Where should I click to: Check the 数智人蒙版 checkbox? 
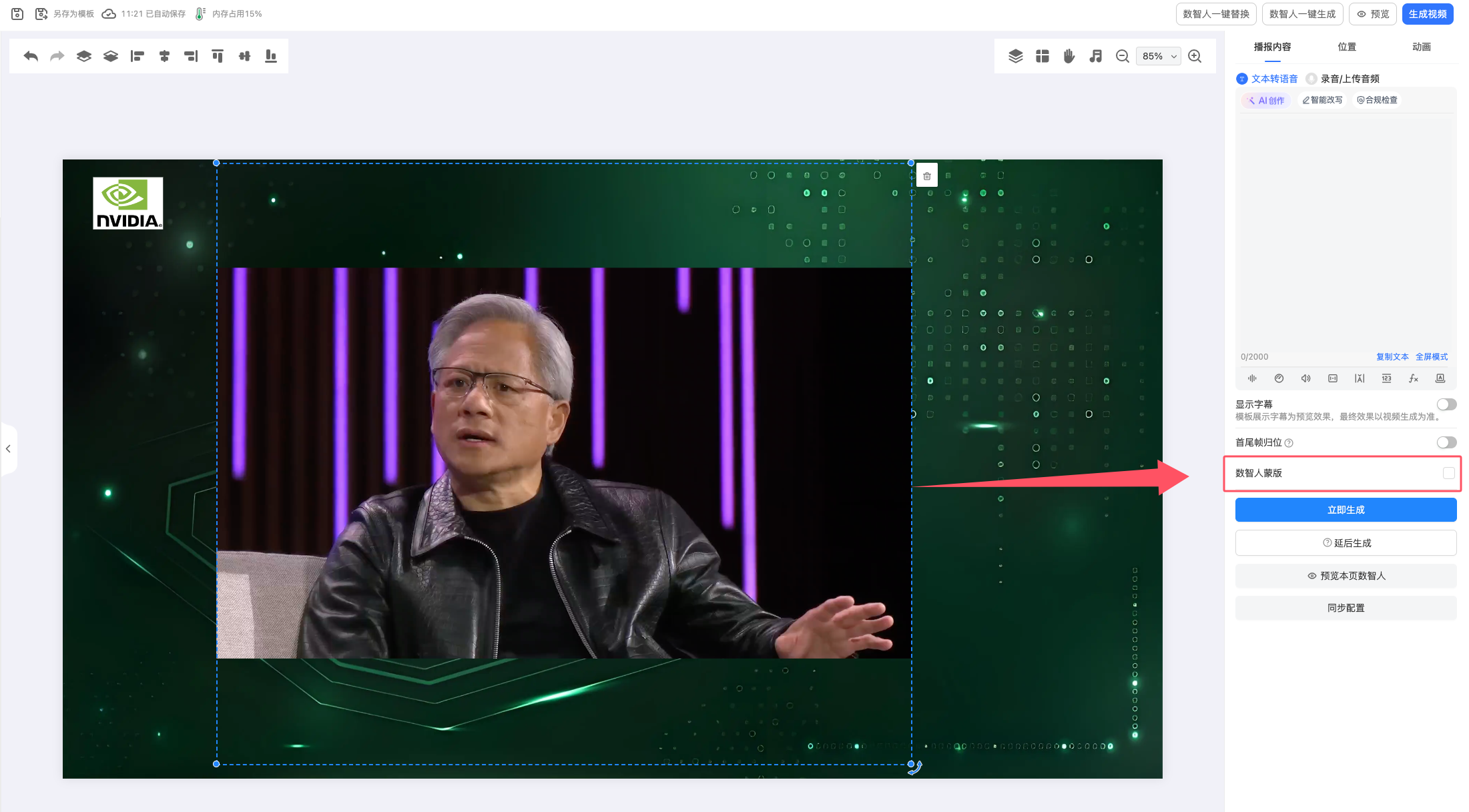1448,473
